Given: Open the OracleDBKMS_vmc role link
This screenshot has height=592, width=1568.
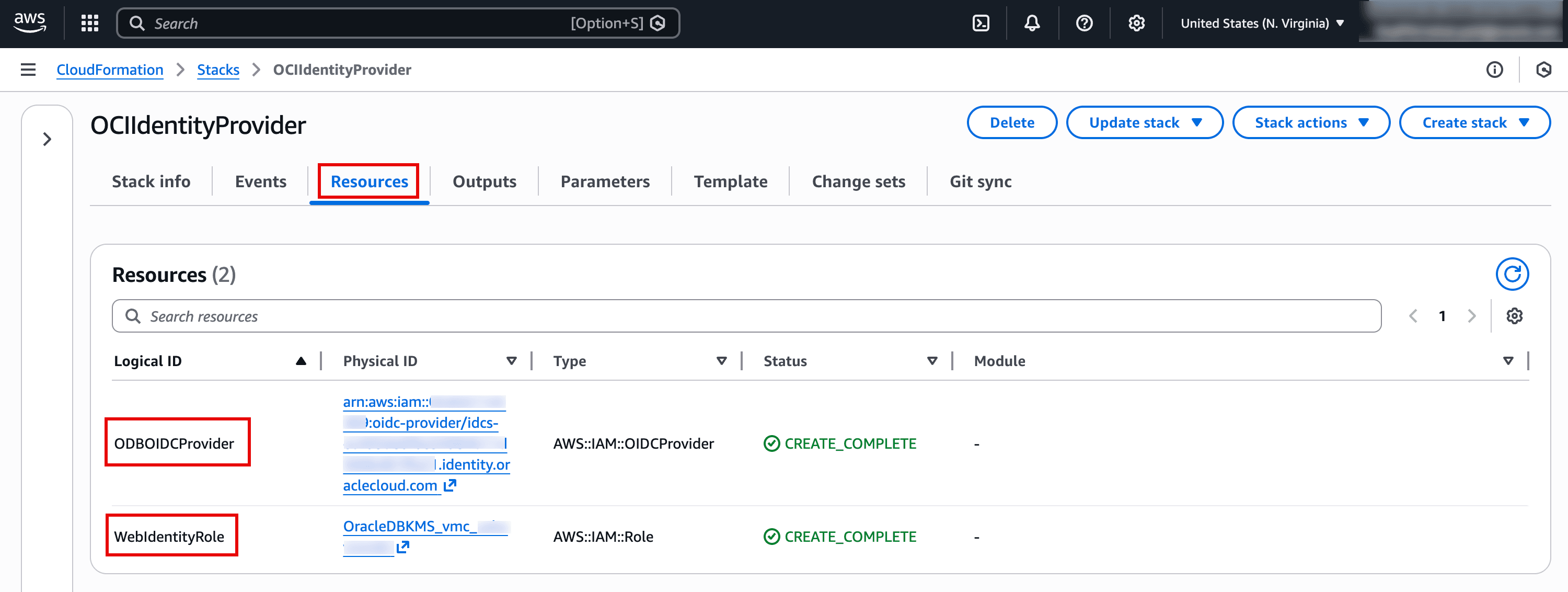Looking at the screenshot, I should (425, 536).
